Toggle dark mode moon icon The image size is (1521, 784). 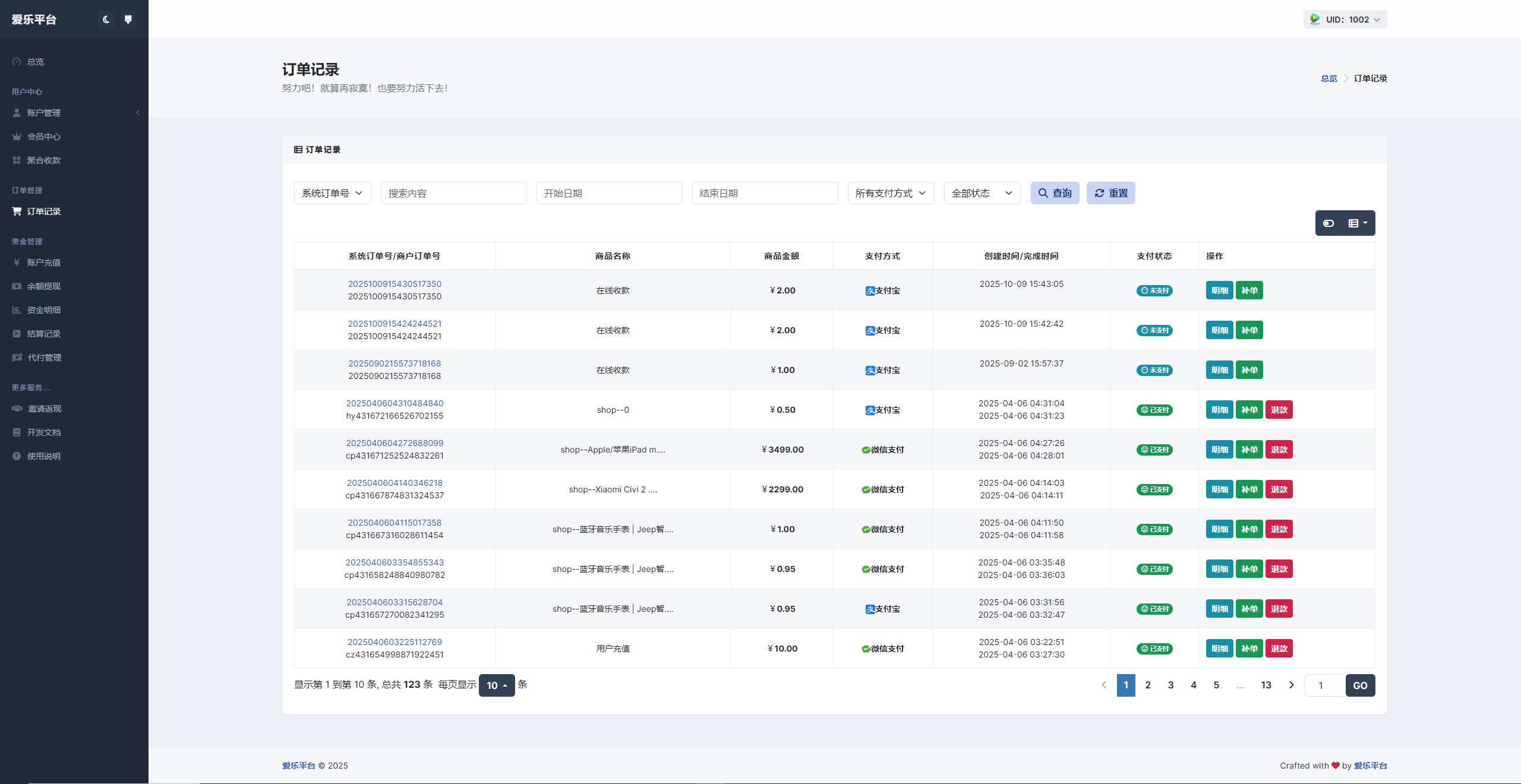(x=106, y=20)
